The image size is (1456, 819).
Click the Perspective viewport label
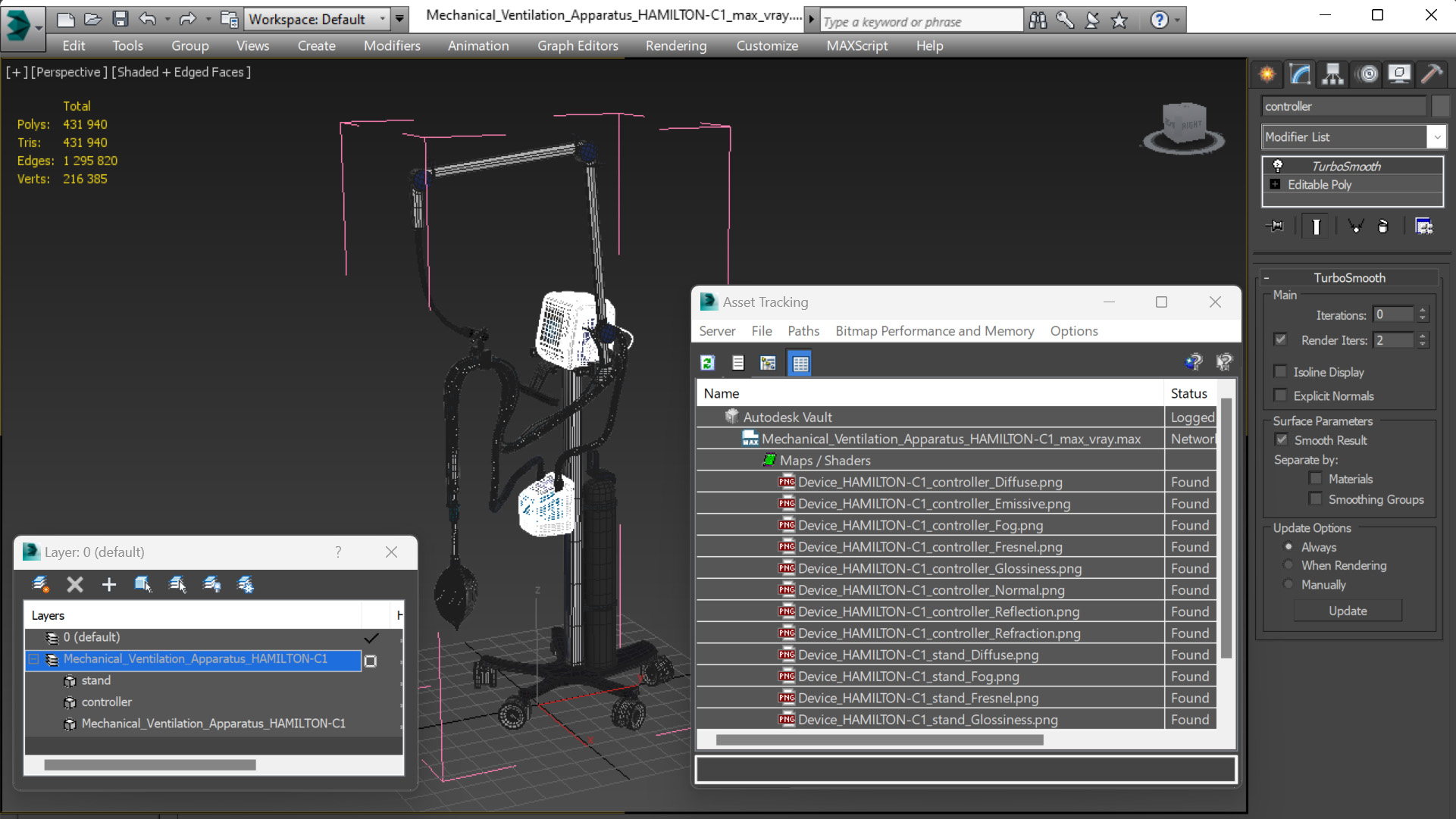click(67, 72)
